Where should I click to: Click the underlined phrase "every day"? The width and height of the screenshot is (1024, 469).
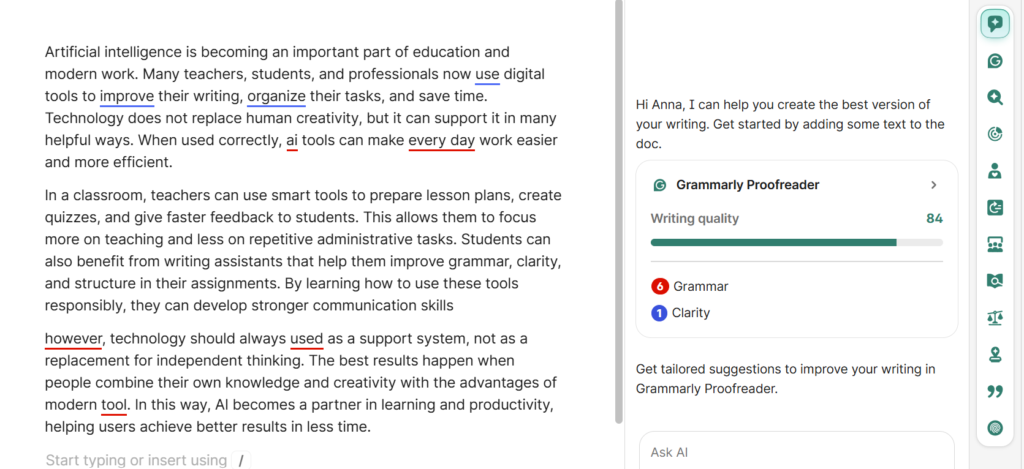coord(441,140)
